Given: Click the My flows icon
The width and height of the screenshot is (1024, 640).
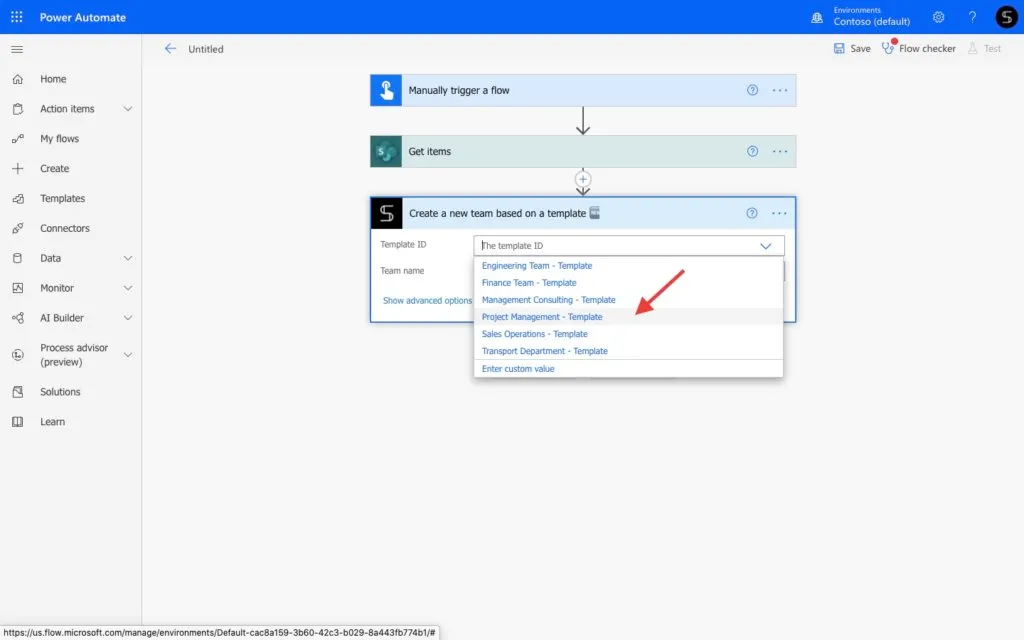Looking at the screenshot, I should tap(18, 138).
